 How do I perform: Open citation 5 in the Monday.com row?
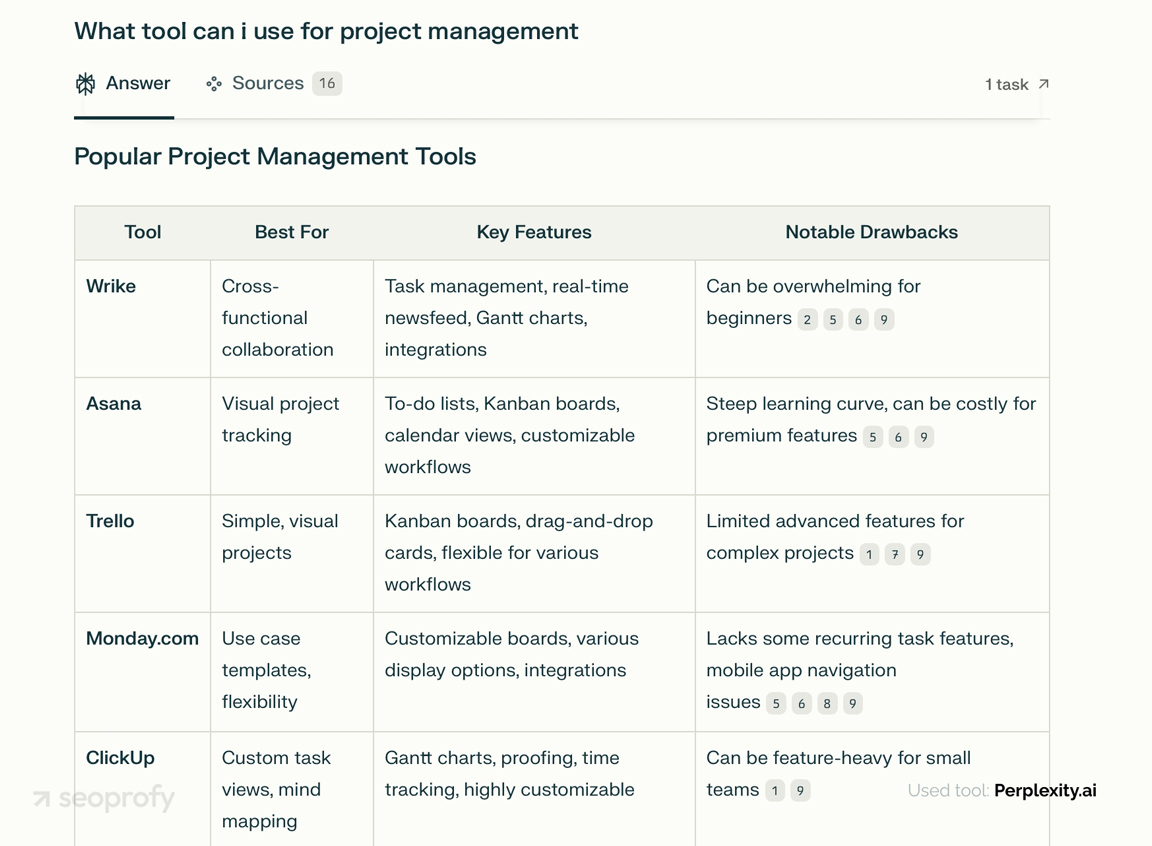click(x=776, y=704)
